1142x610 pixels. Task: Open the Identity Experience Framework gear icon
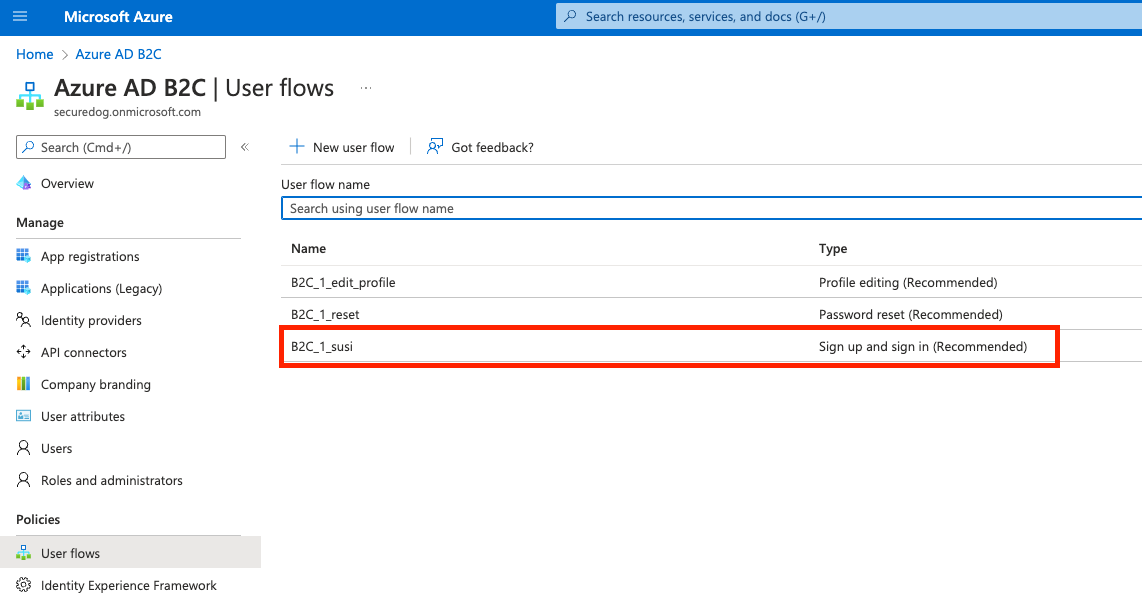pyautogui.click(x=23, y=585)
